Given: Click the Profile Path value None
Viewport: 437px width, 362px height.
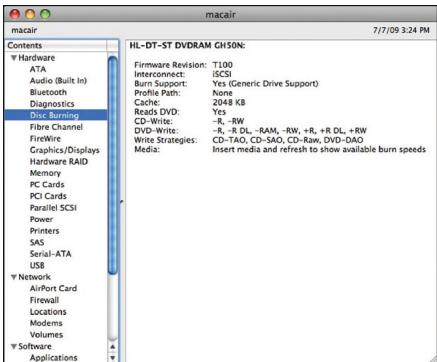Looking at the screenshot, I should (x=222, y=93).
